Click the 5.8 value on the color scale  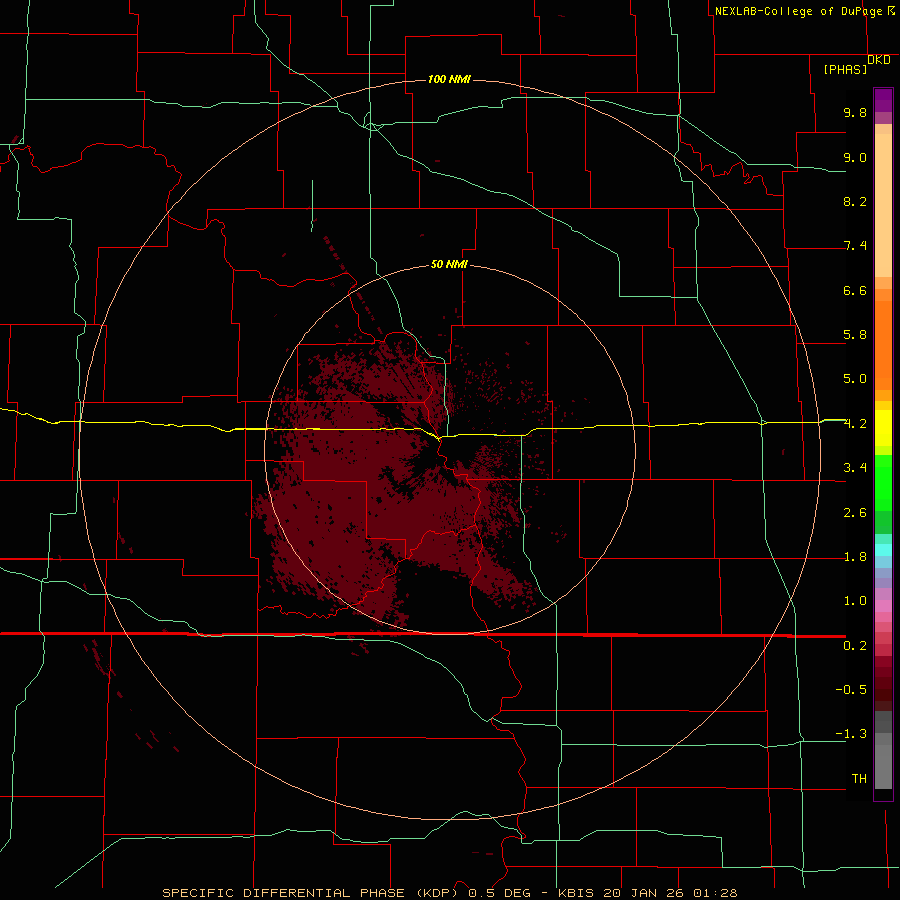tap(855, 335)
